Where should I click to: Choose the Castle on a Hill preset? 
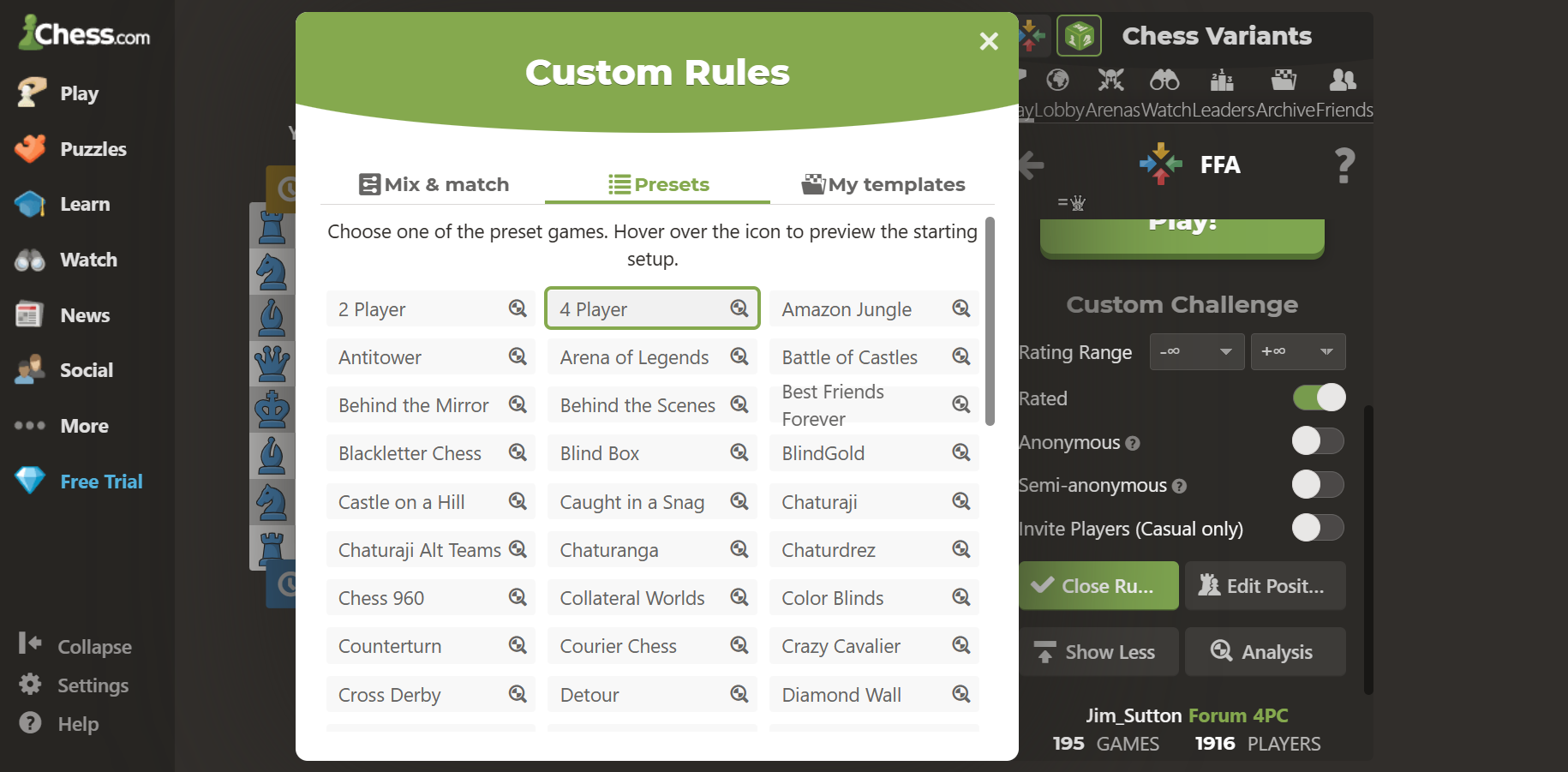coord(430,502)
